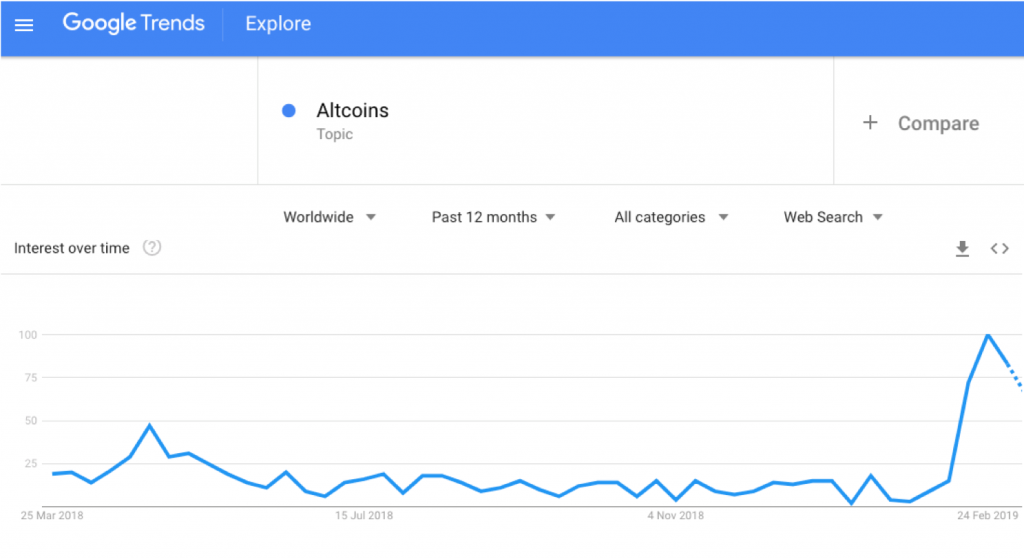Click the 24 Feb 2019 axis label
This screenshot has width=1024, height=559.
987,515
